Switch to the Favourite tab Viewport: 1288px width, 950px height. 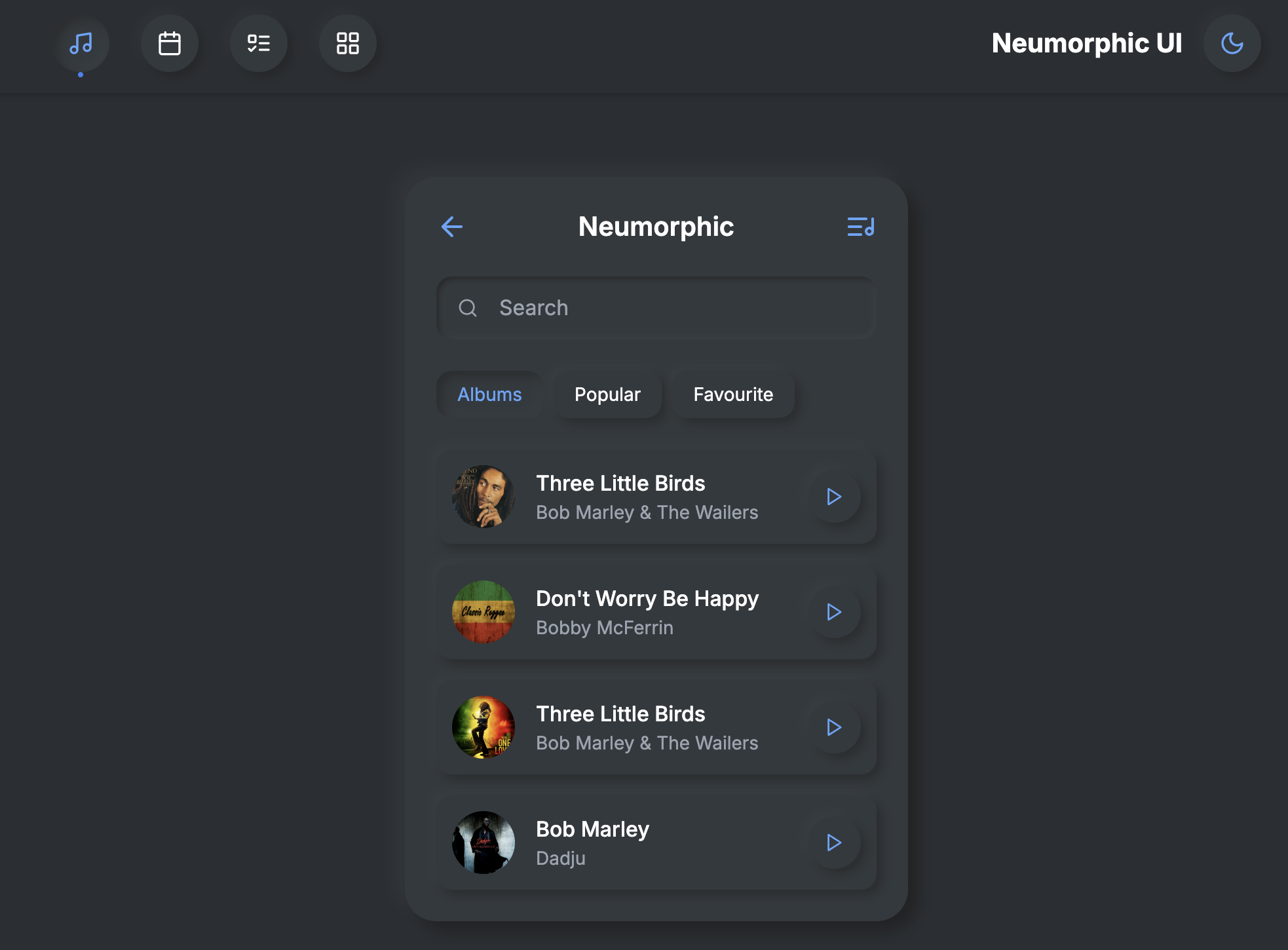[732, 394]
